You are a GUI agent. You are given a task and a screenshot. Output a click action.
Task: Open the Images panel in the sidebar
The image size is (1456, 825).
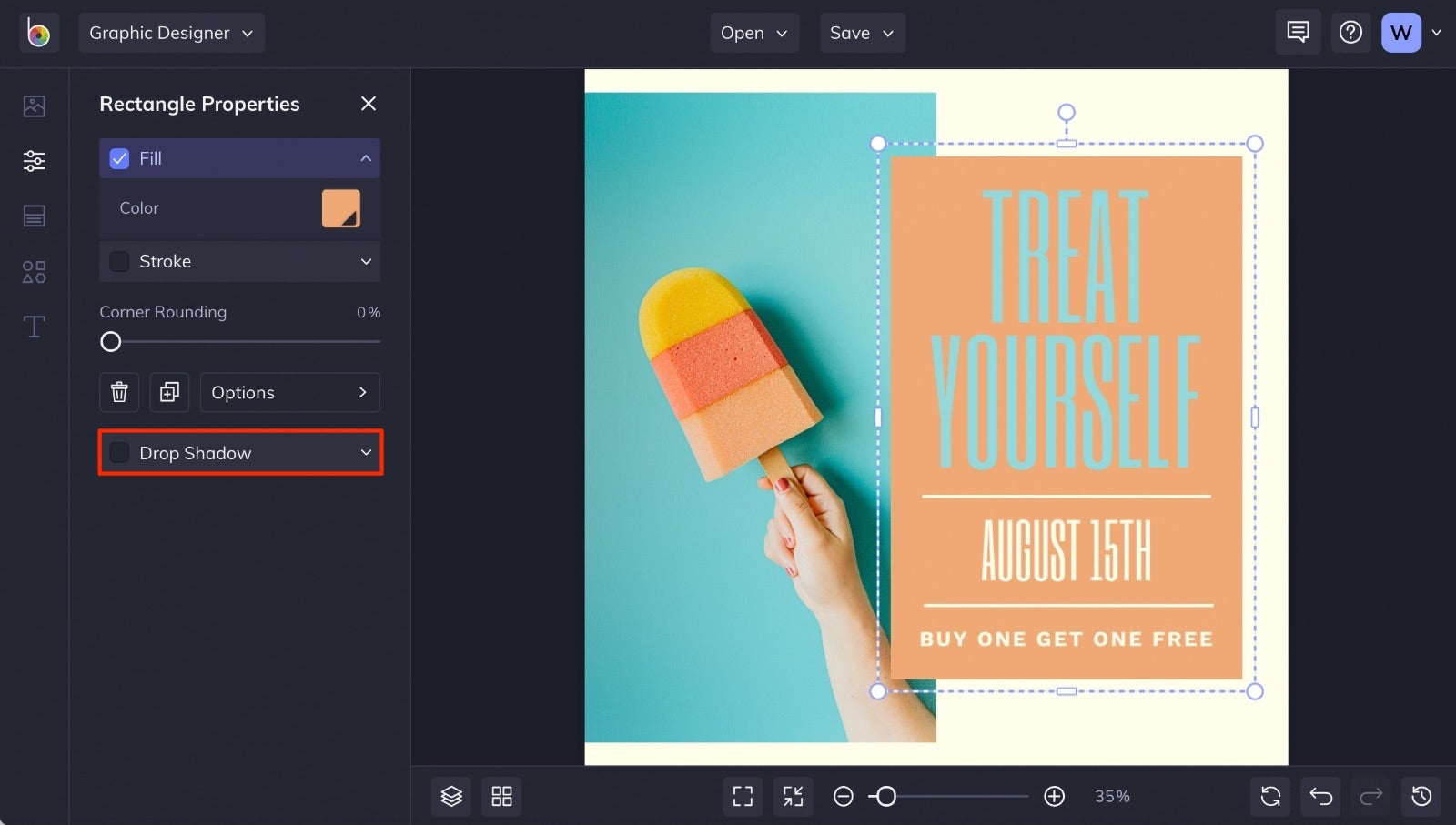click(x=34, y=106)
